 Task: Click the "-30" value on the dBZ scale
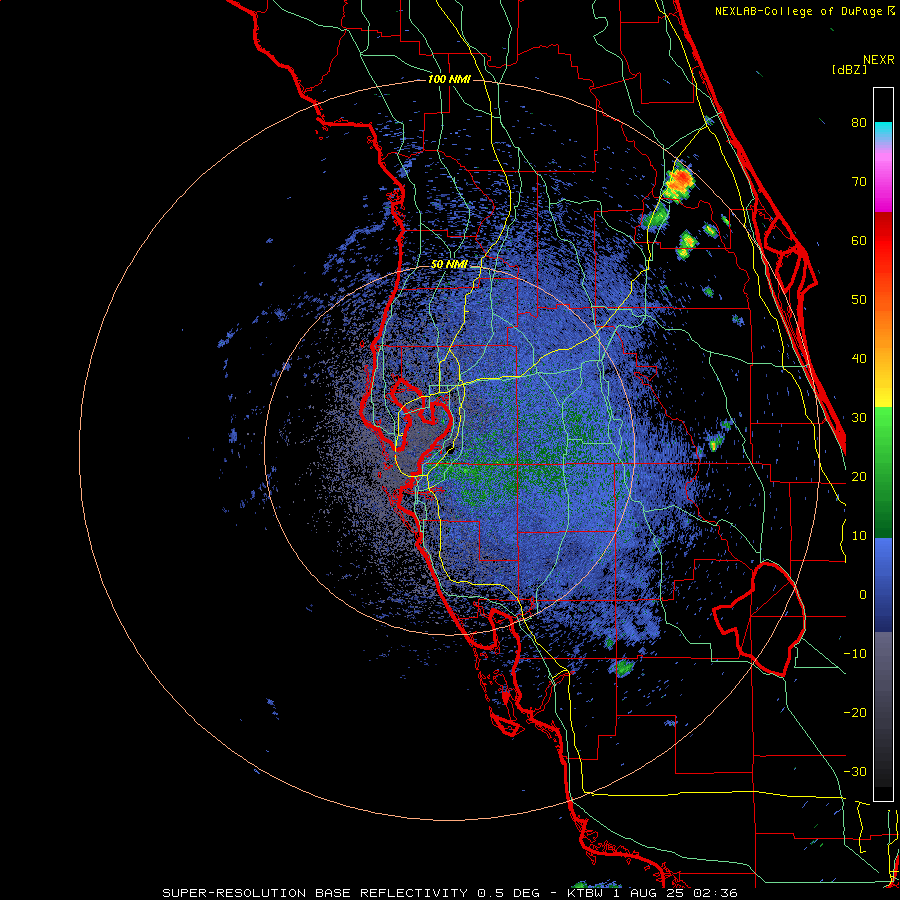[x=855, y=772]
